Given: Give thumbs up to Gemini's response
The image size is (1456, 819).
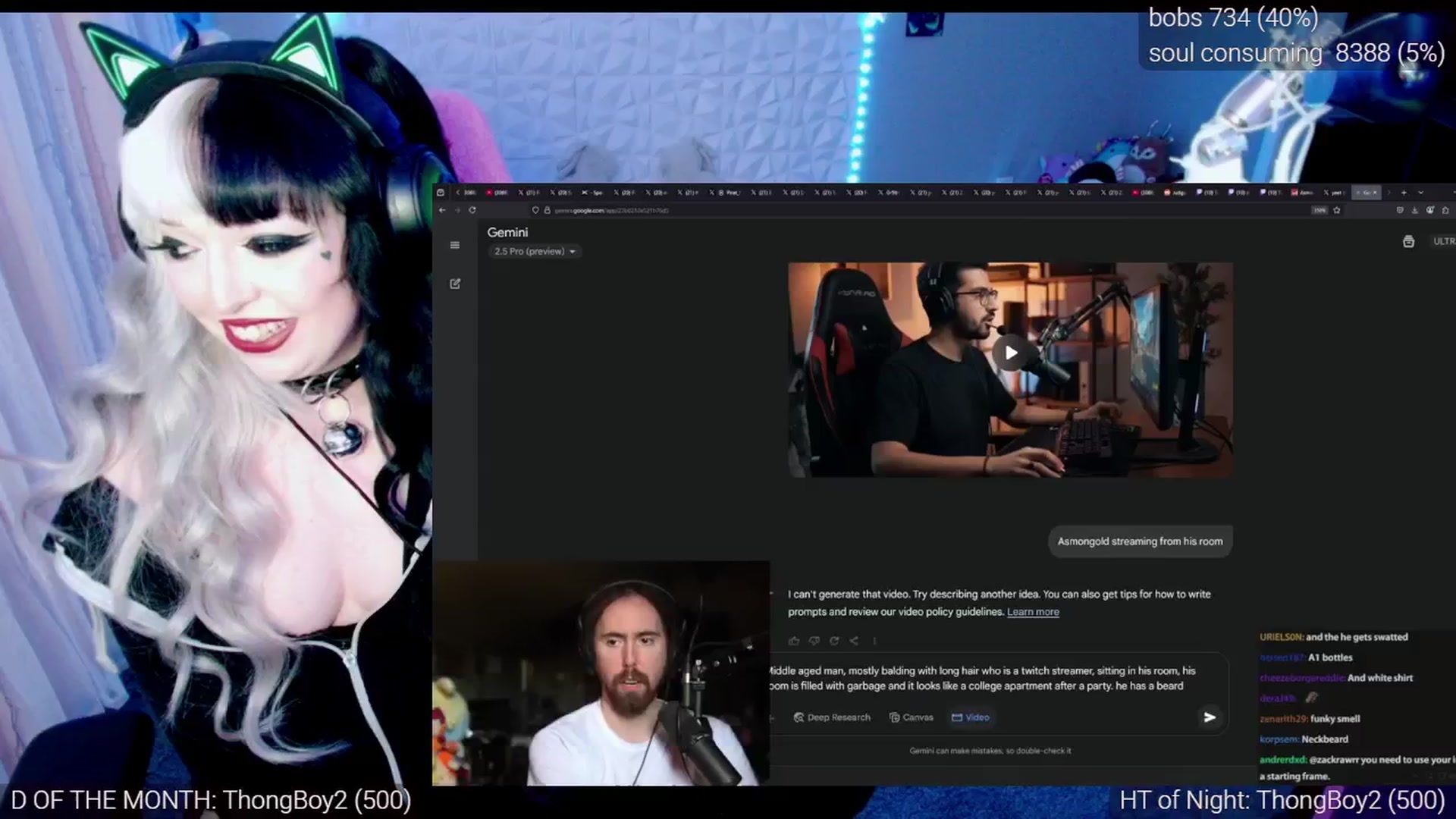Looking at the screenshot, I should tap(794, 641).
